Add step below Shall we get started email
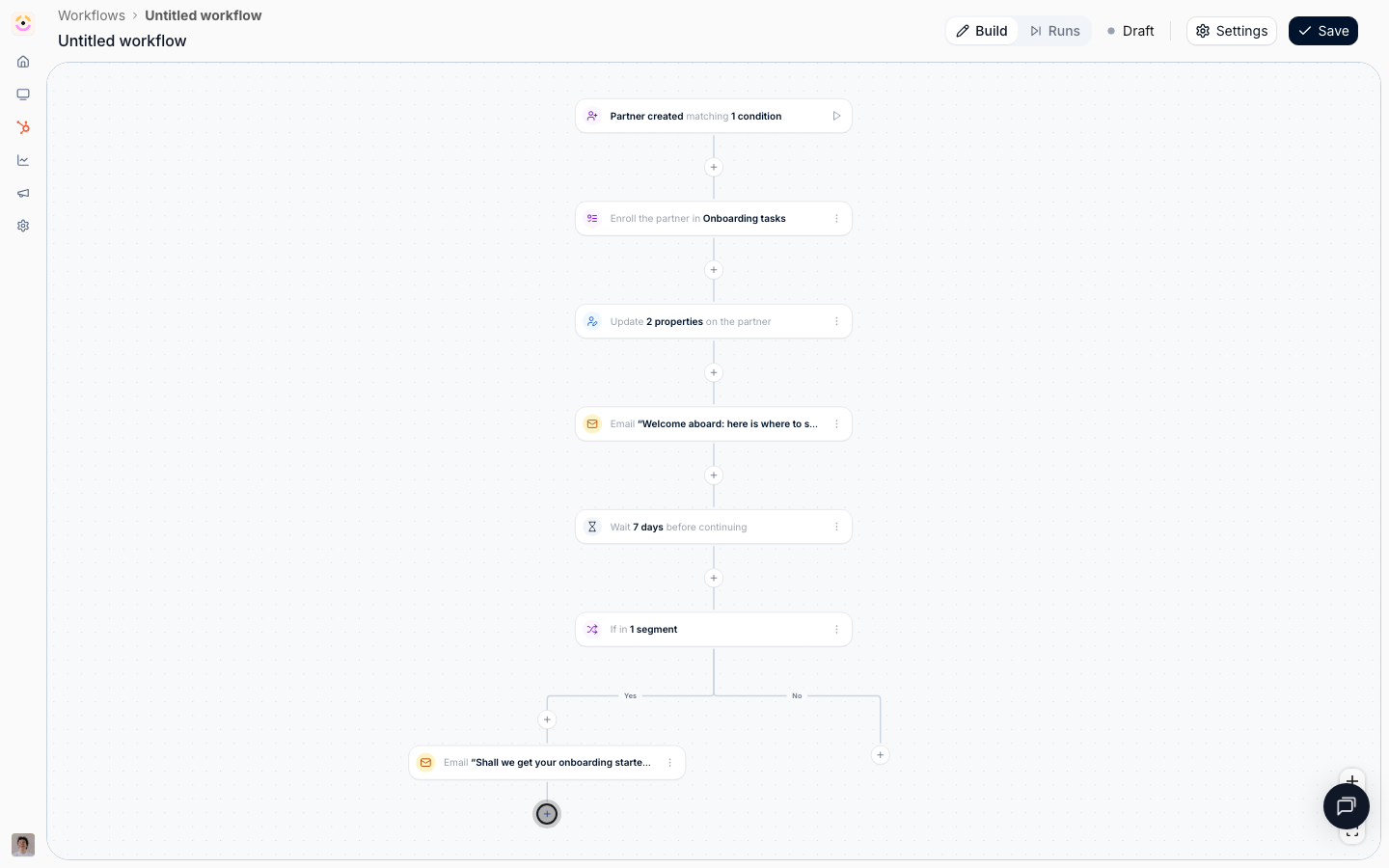This screenshot has height=868, width=1389. (x=547, y=814)
